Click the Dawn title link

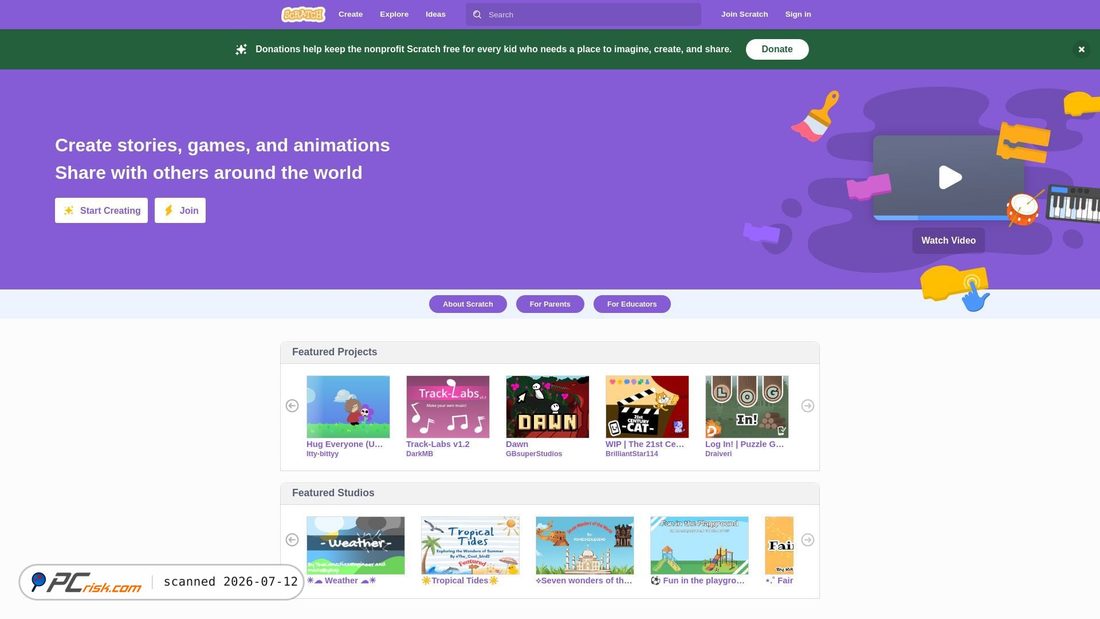pyautogui.click(x=517, y=444)
